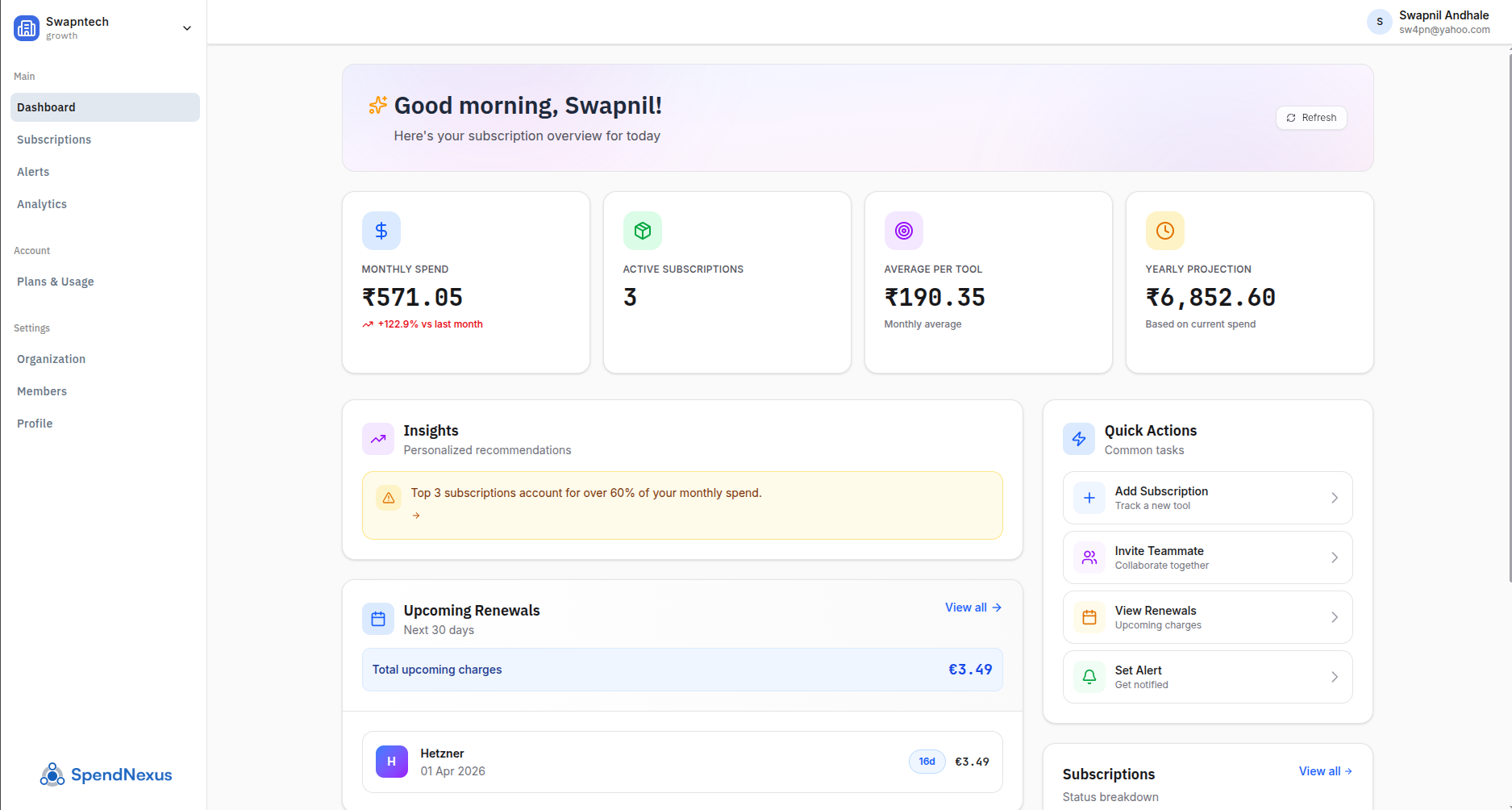Click the Average Per Tool target icon
This screenshot has width=1512, height=810.
(903, 231)
